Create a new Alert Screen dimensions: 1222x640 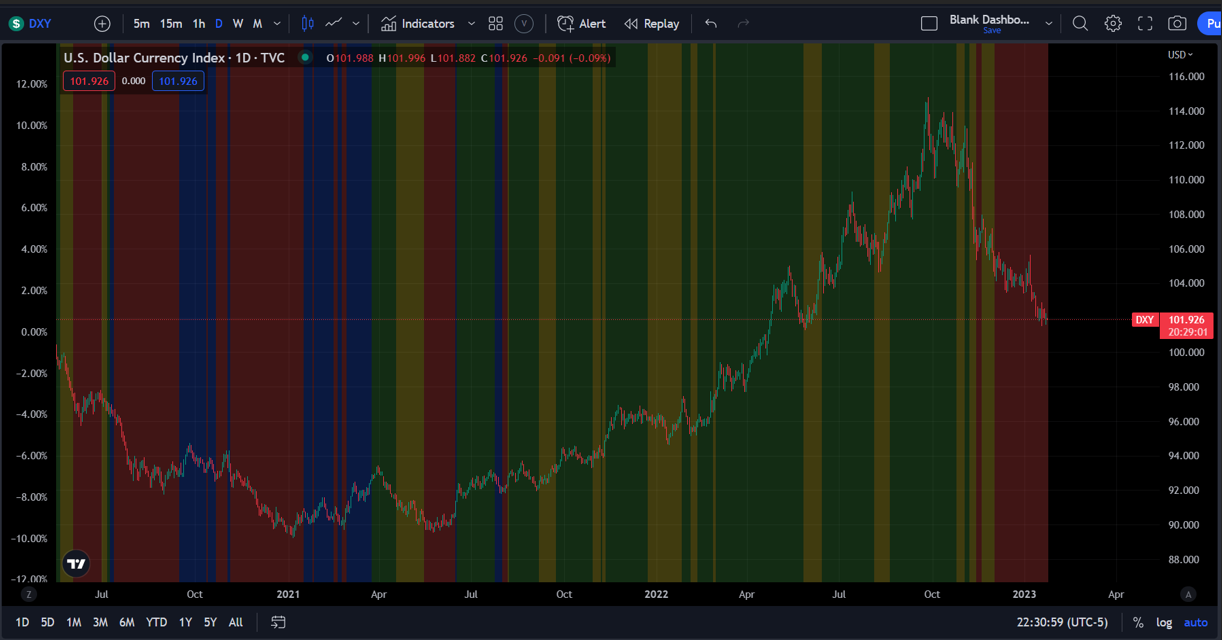(x=581, y=23)
